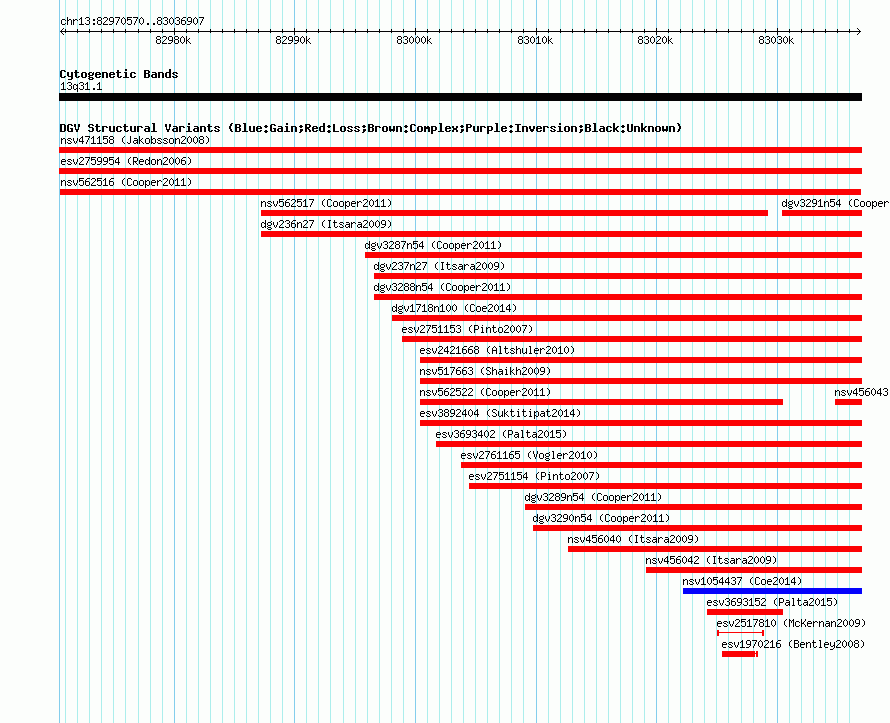Click the nsv562517 (Cooper2011) label
This screenshot has width=890, height=723.
click(326, 203)
